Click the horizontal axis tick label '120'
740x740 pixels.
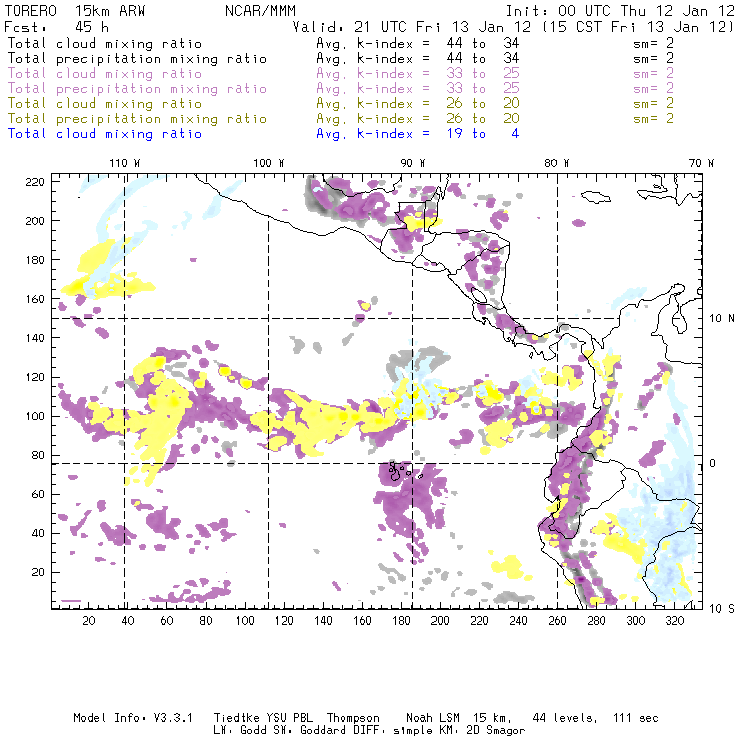(x=284, y=621)
